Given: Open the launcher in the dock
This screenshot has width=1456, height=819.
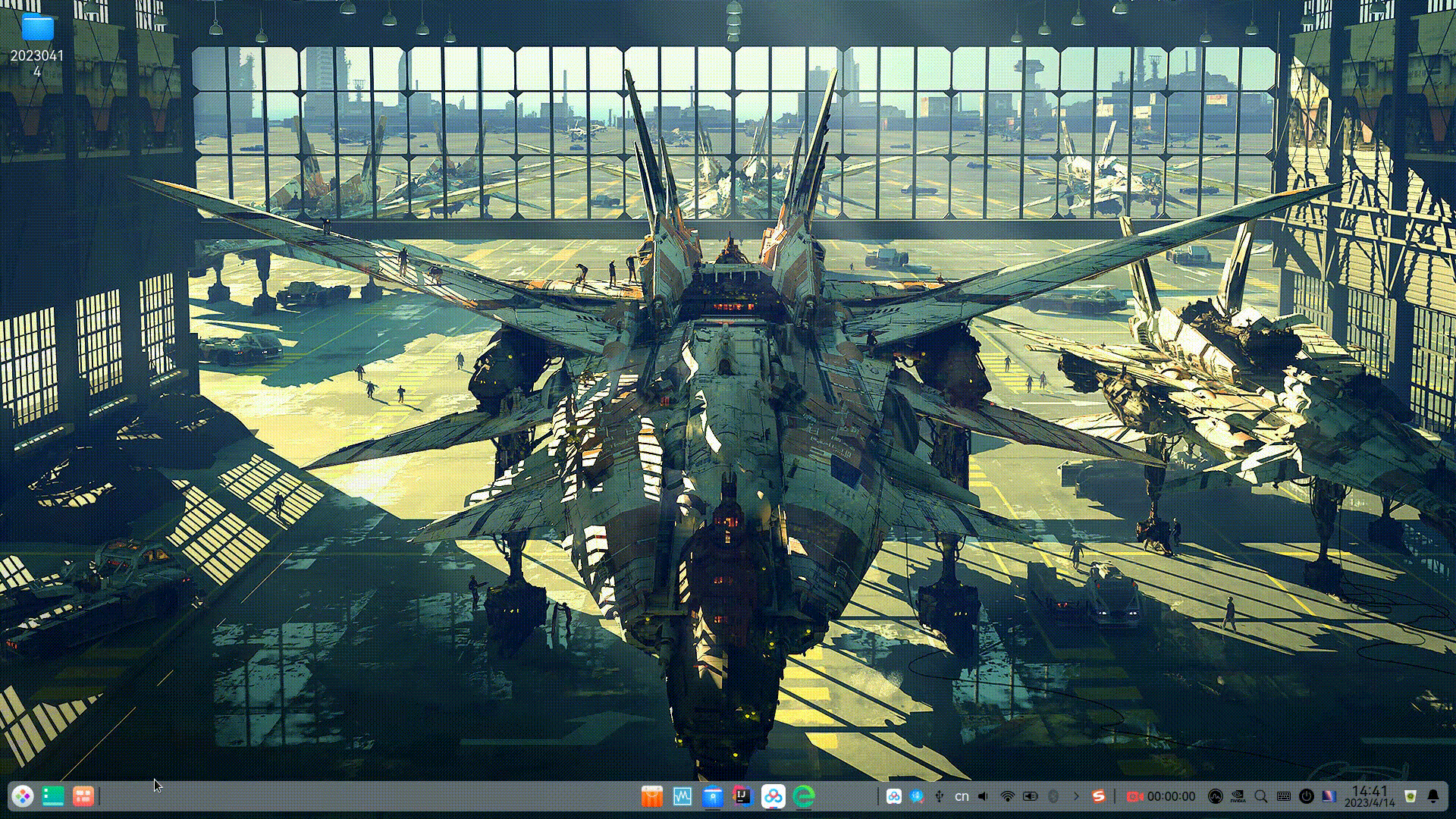Looking at the screenshot, I should (23, 796).
